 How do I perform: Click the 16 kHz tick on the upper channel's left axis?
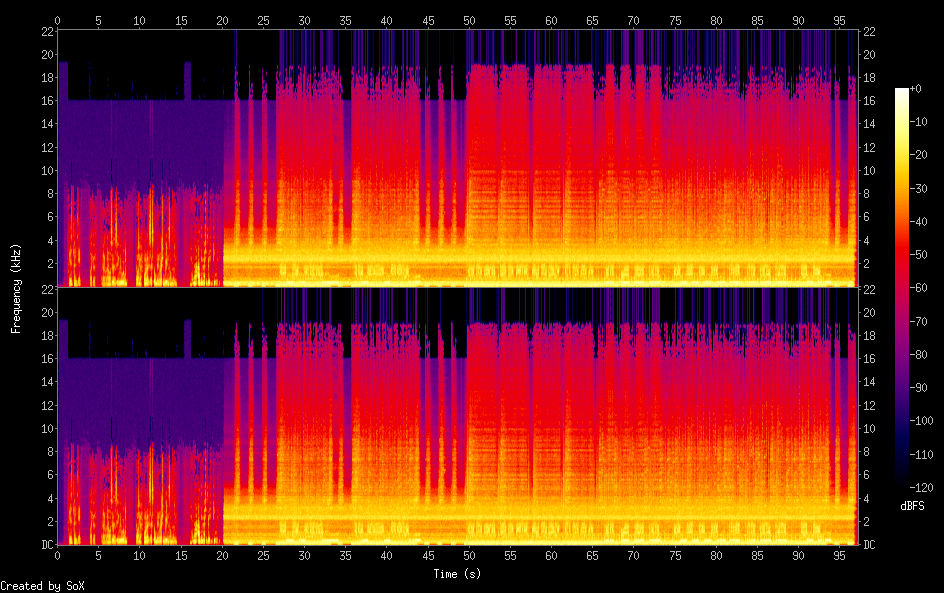pyautogui.click(x=46, y=101)
